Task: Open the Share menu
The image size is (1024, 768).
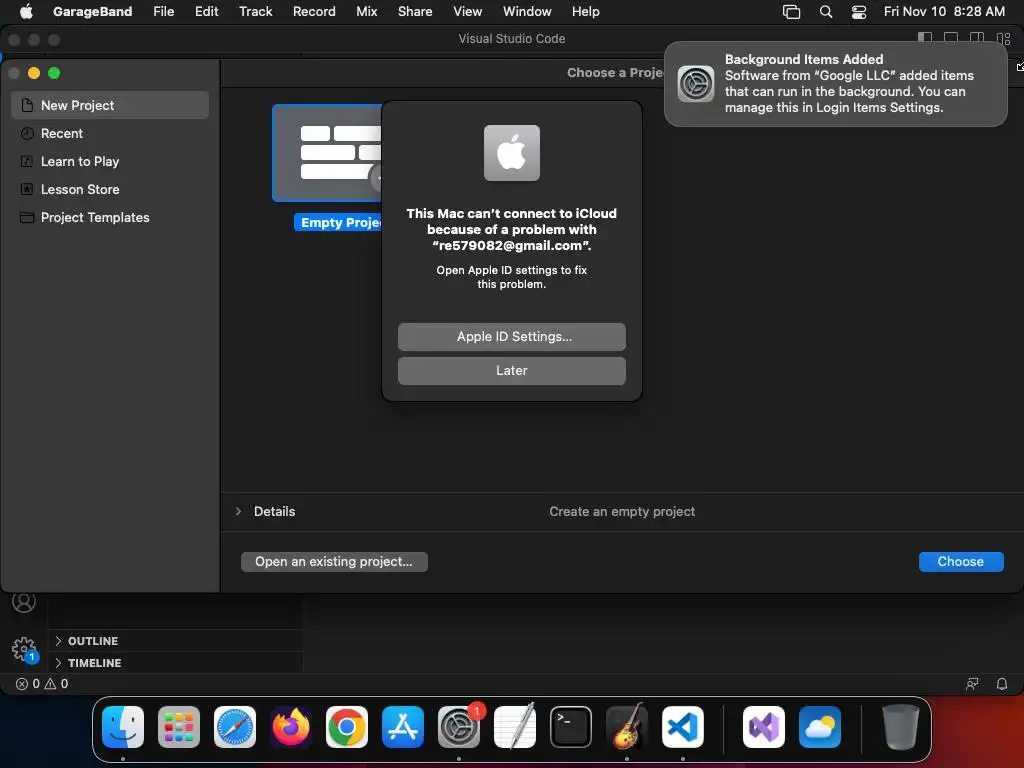Action: [x=415, y=12]
